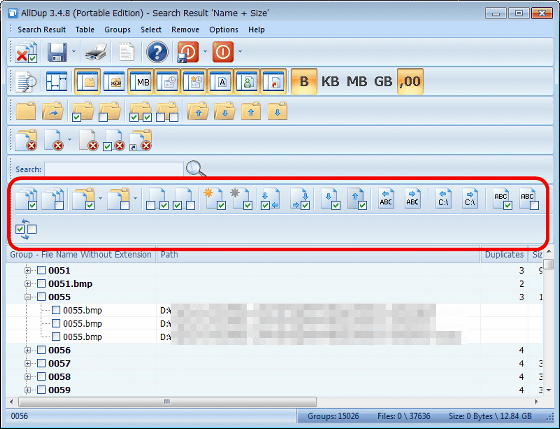Expand the group 0058 tree node
Viewport: 560px width, 429px height.
28,376
